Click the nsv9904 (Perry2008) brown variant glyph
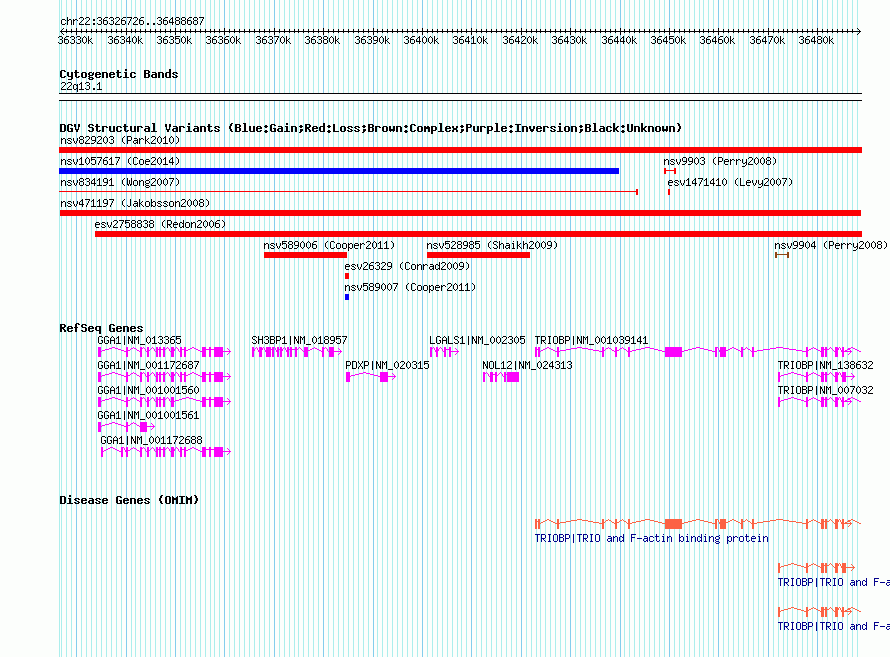 pyautogui.click(x=782, y=255)
